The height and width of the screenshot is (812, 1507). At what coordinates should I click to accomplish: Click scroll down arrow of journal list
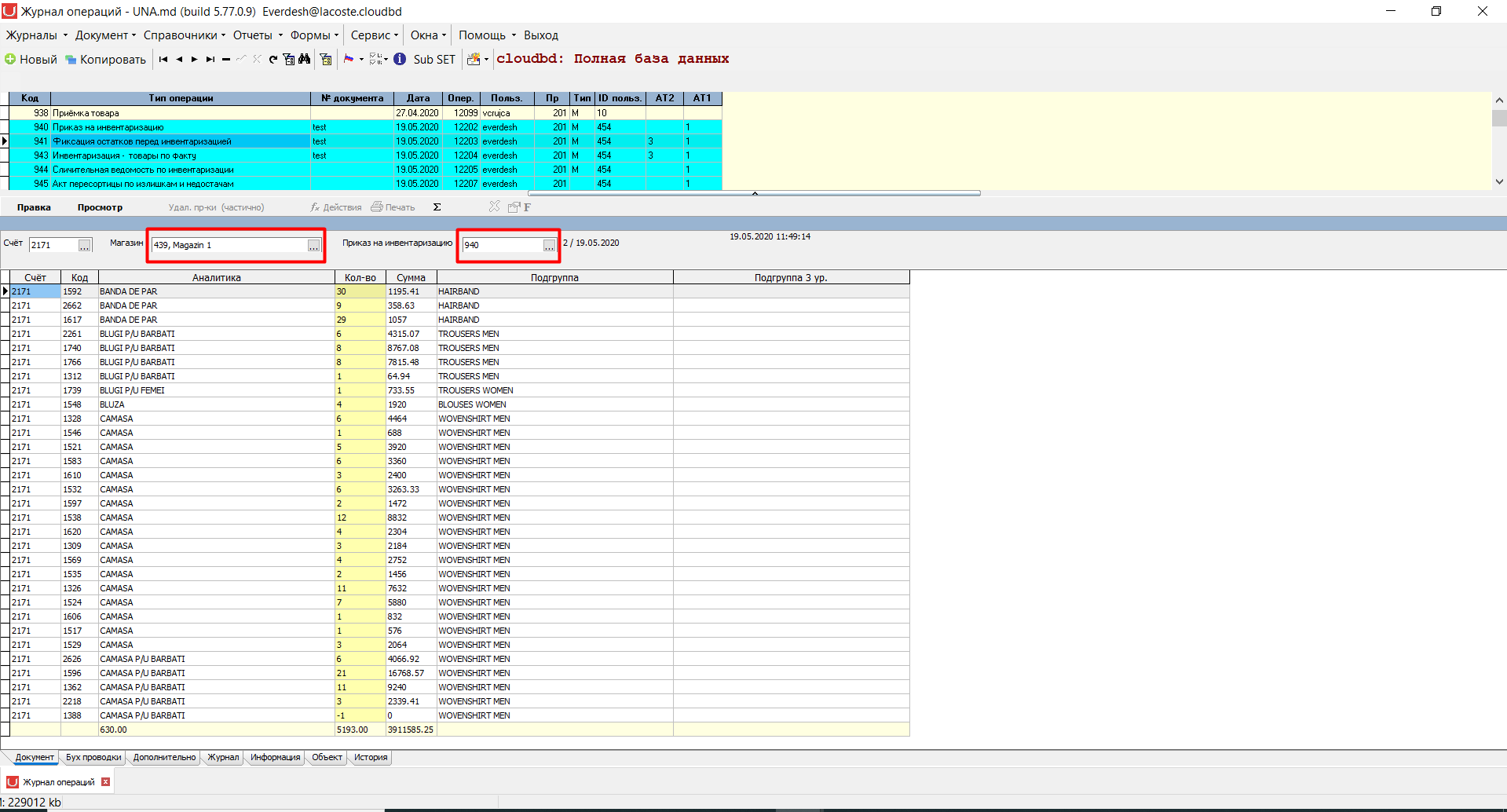click(1499, 181)
